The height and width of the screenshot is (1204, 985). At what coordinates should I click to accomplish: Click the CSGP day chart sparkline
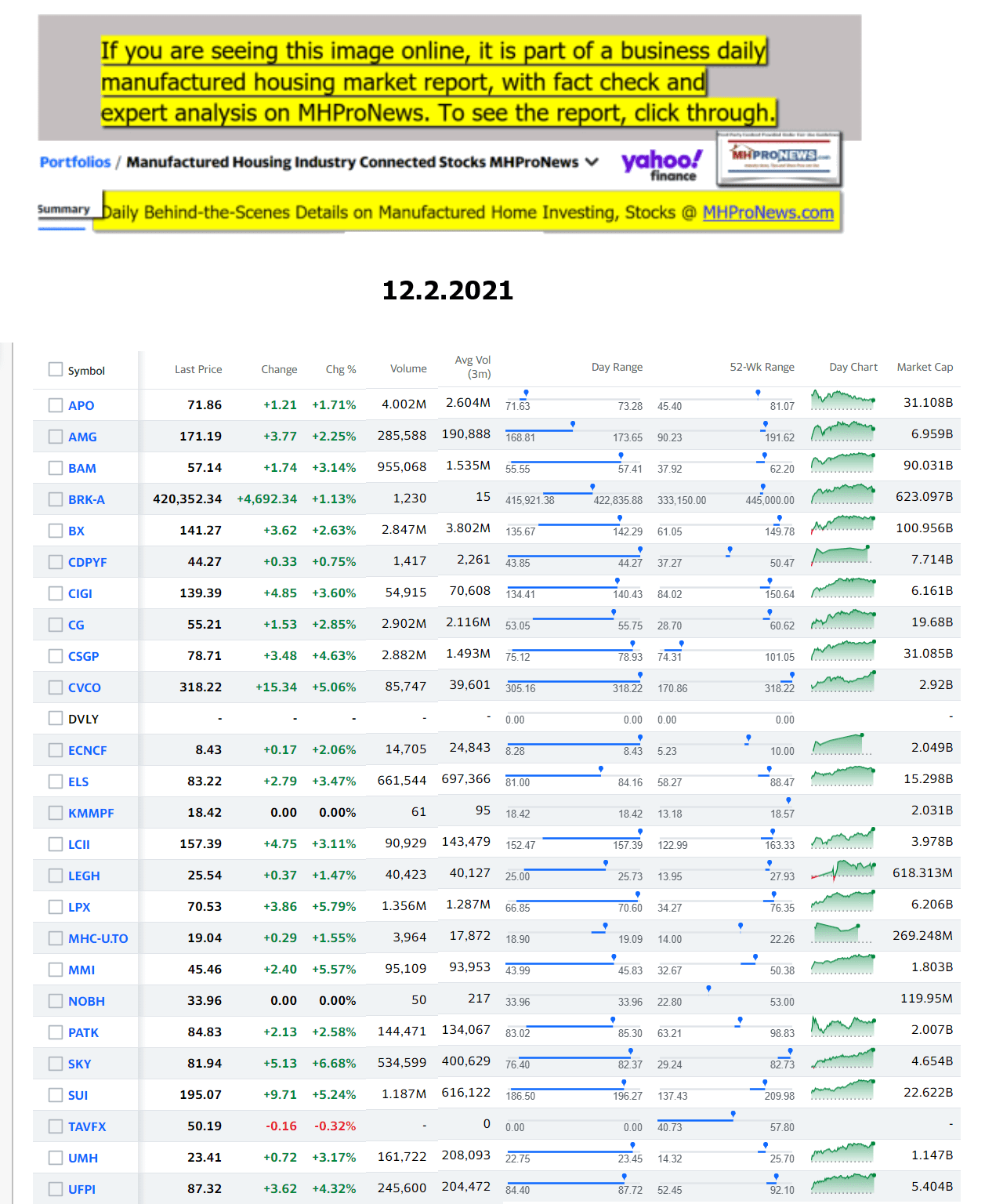[843, 651]
